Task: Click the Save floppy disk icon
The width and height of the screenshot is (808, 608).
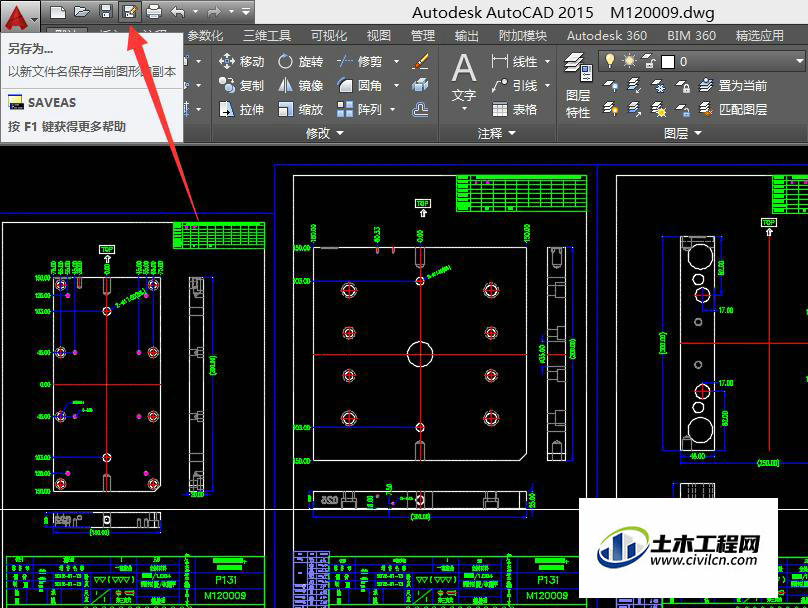Action: tap(106, 11)
